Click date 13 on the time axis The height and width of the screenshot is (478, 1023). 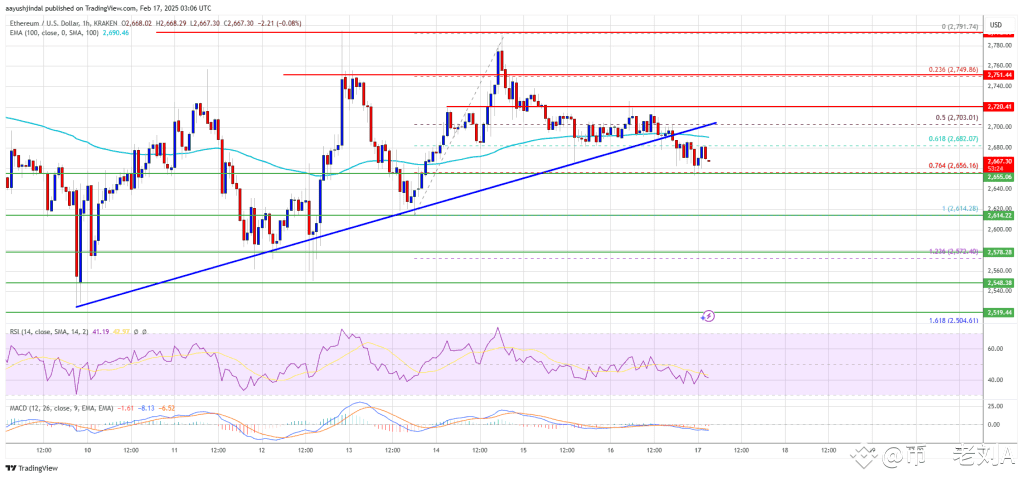coord(349,450)
